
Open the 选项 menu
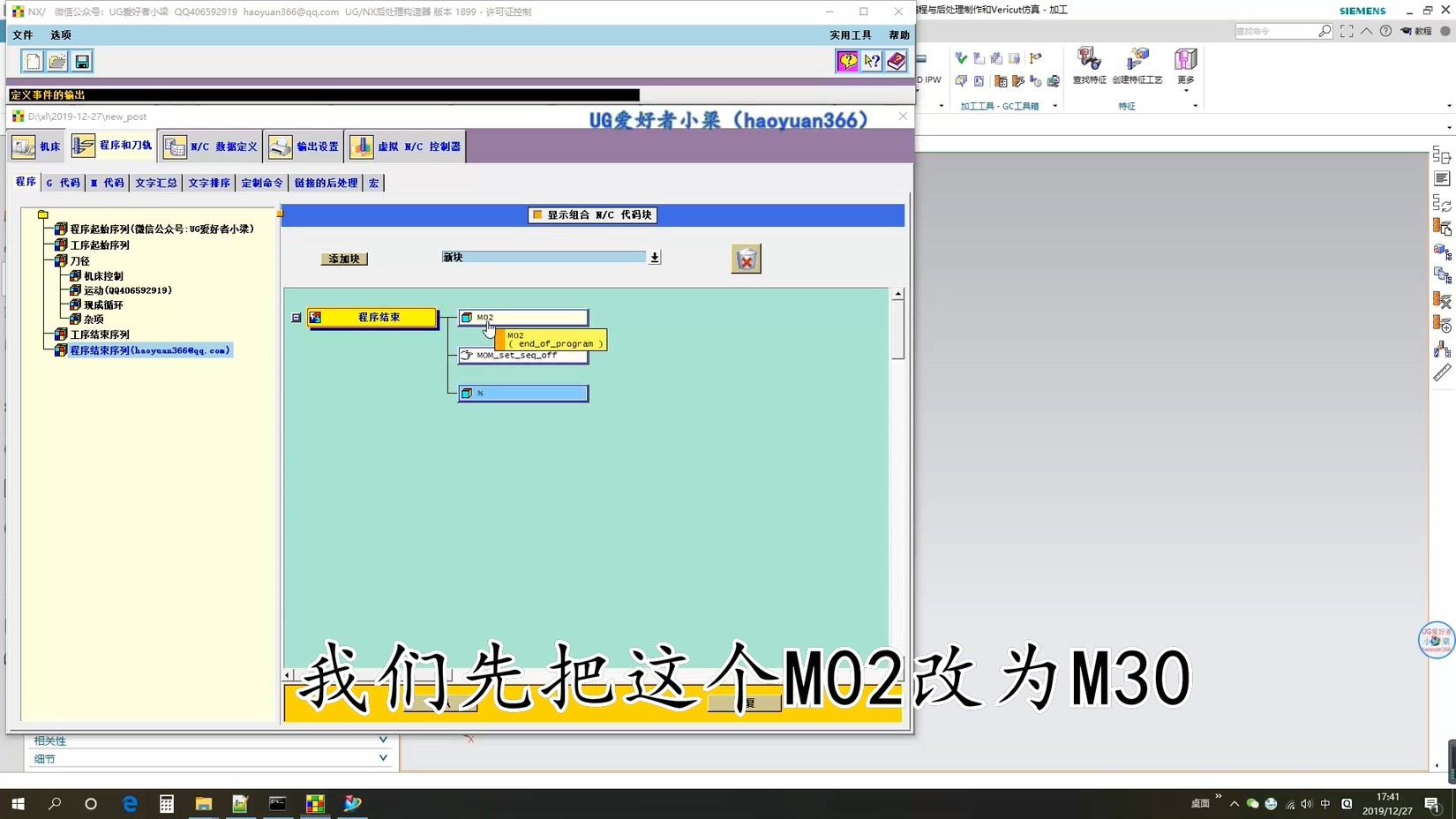click(61, 35)
